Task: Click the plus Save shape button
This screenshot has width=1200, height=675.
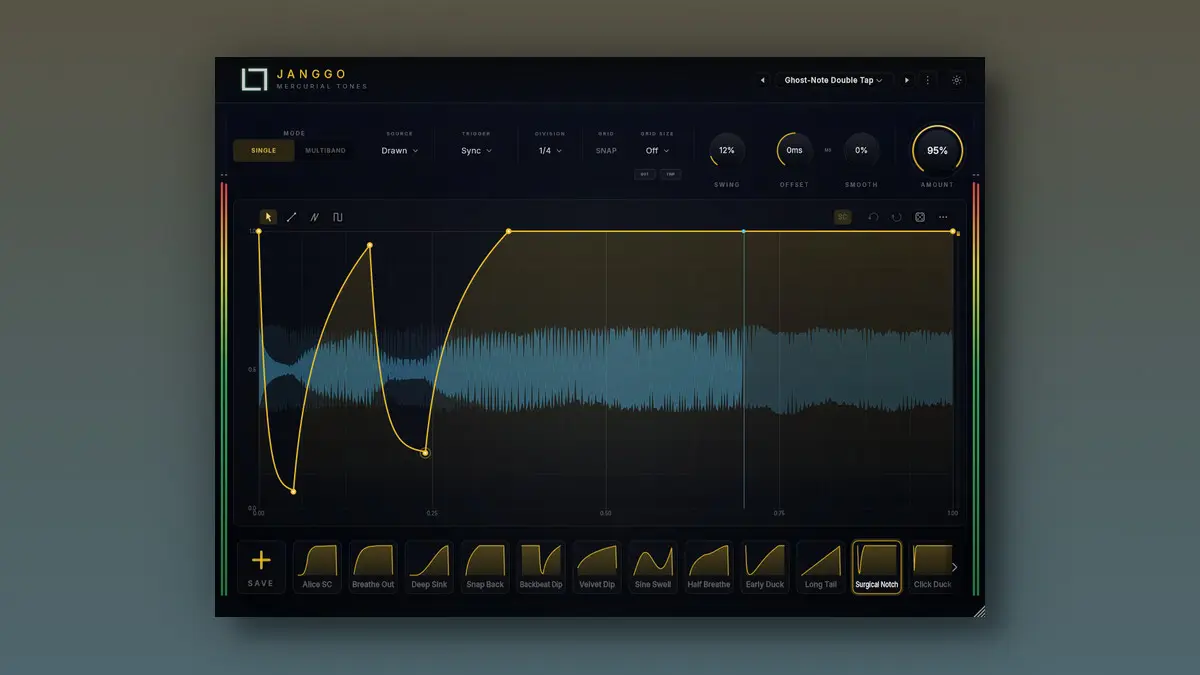Action: [x=261, y=568]
